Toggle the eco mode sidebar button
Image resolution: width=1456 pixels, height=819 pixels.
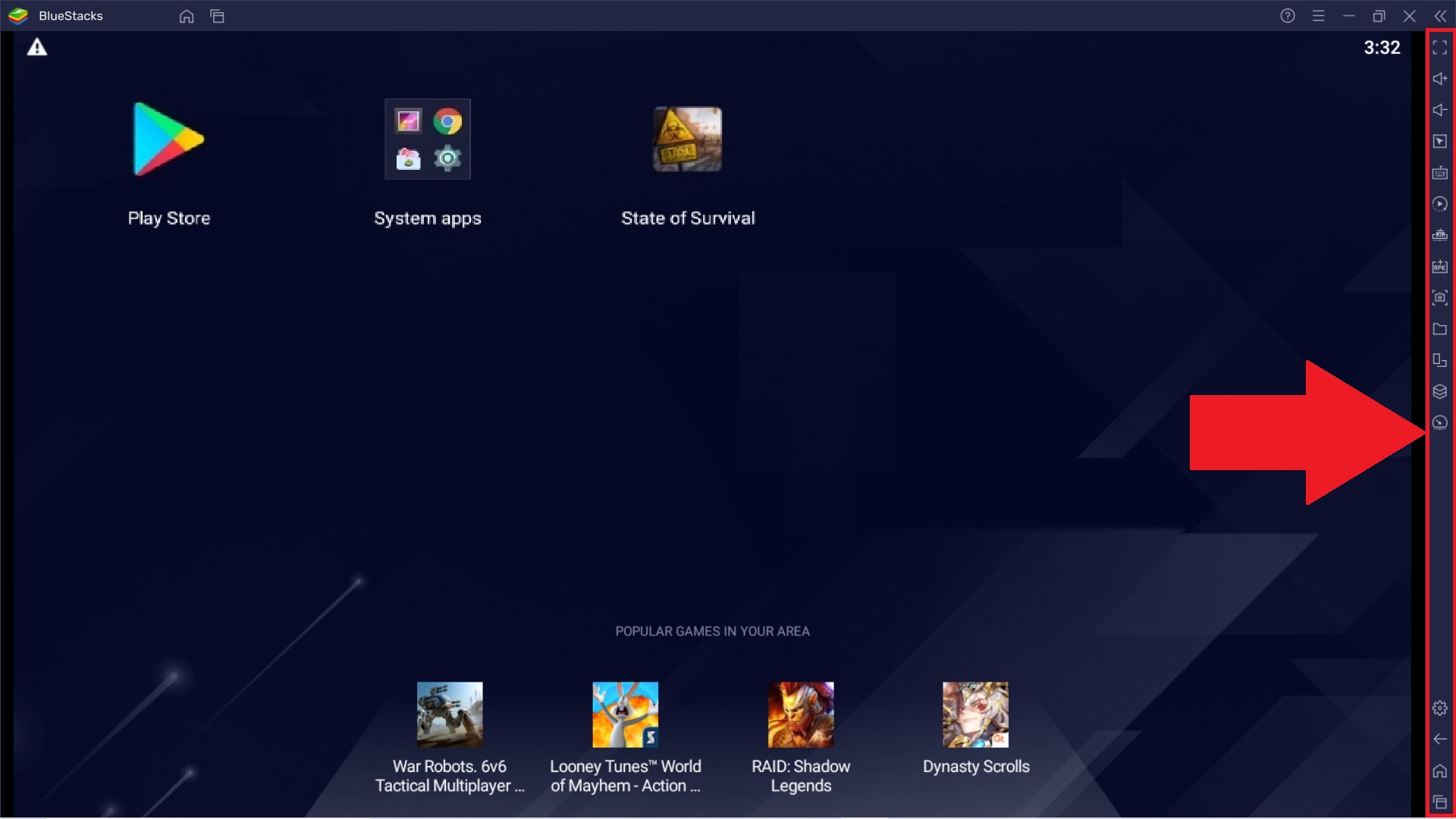tap(1439, 422)
